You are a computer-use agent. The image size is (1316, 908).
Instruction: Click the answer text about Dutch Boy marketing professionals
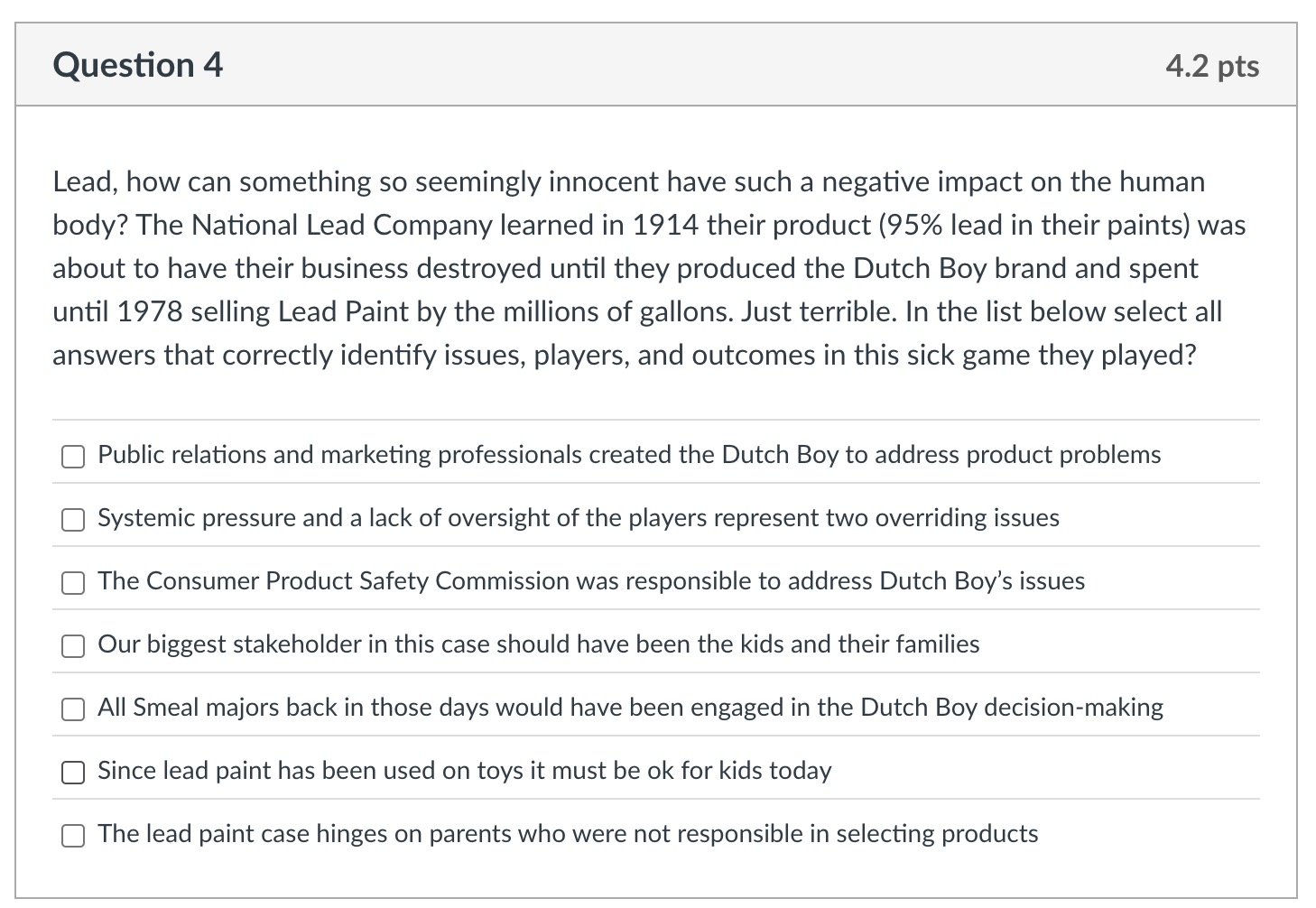628,455
